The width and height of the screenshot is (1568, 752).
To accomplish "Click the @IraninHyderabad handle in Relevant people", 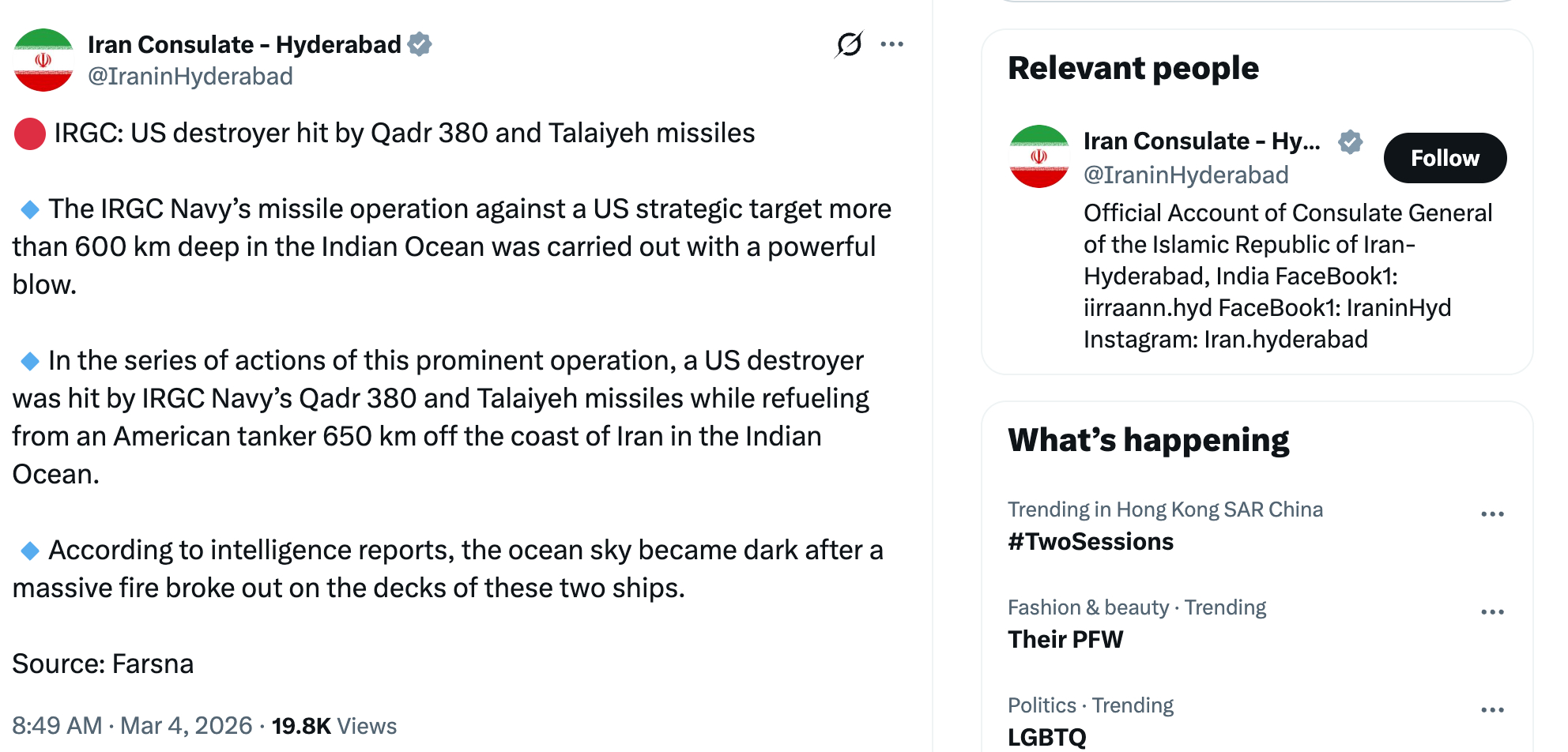I will 1185,175.
